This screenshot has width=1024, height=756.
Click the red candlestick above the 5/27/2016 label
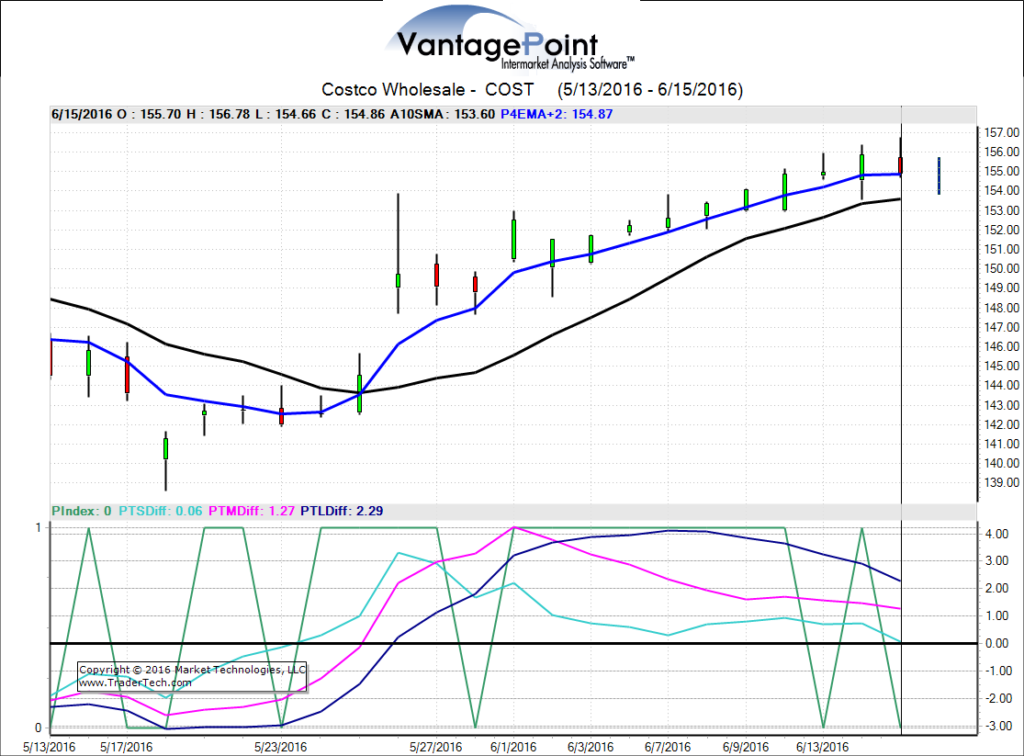pos(437,275)
